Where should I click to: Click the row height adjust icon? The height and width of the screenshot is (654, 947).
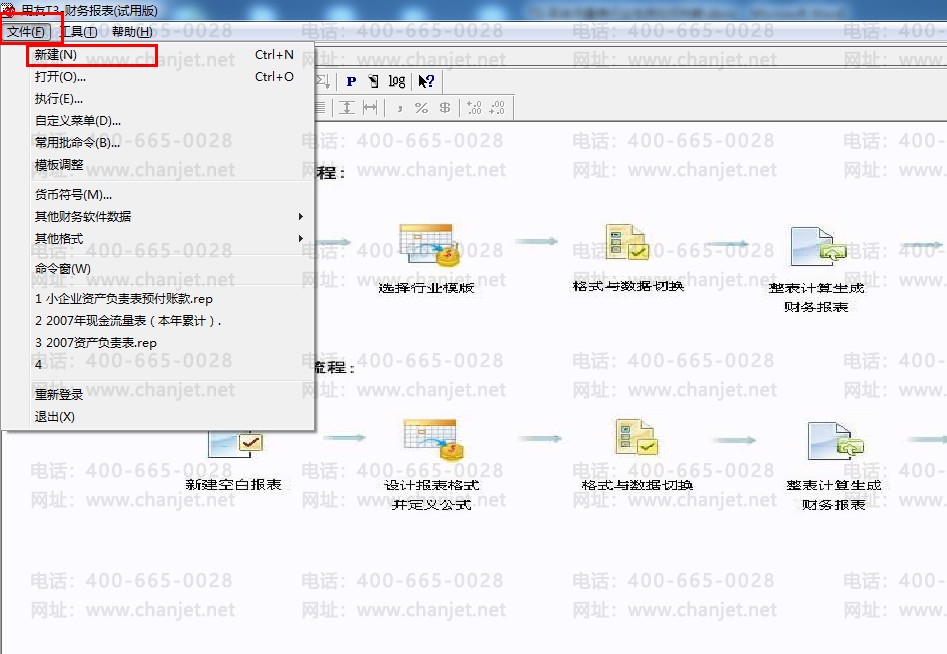coord(346,108)
